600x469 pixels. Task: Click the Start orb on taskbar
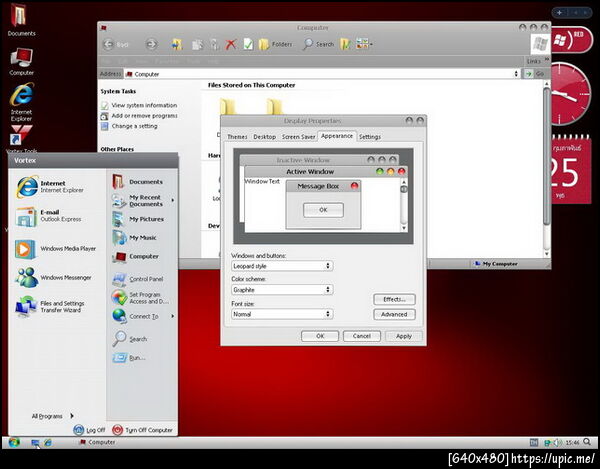14,442
